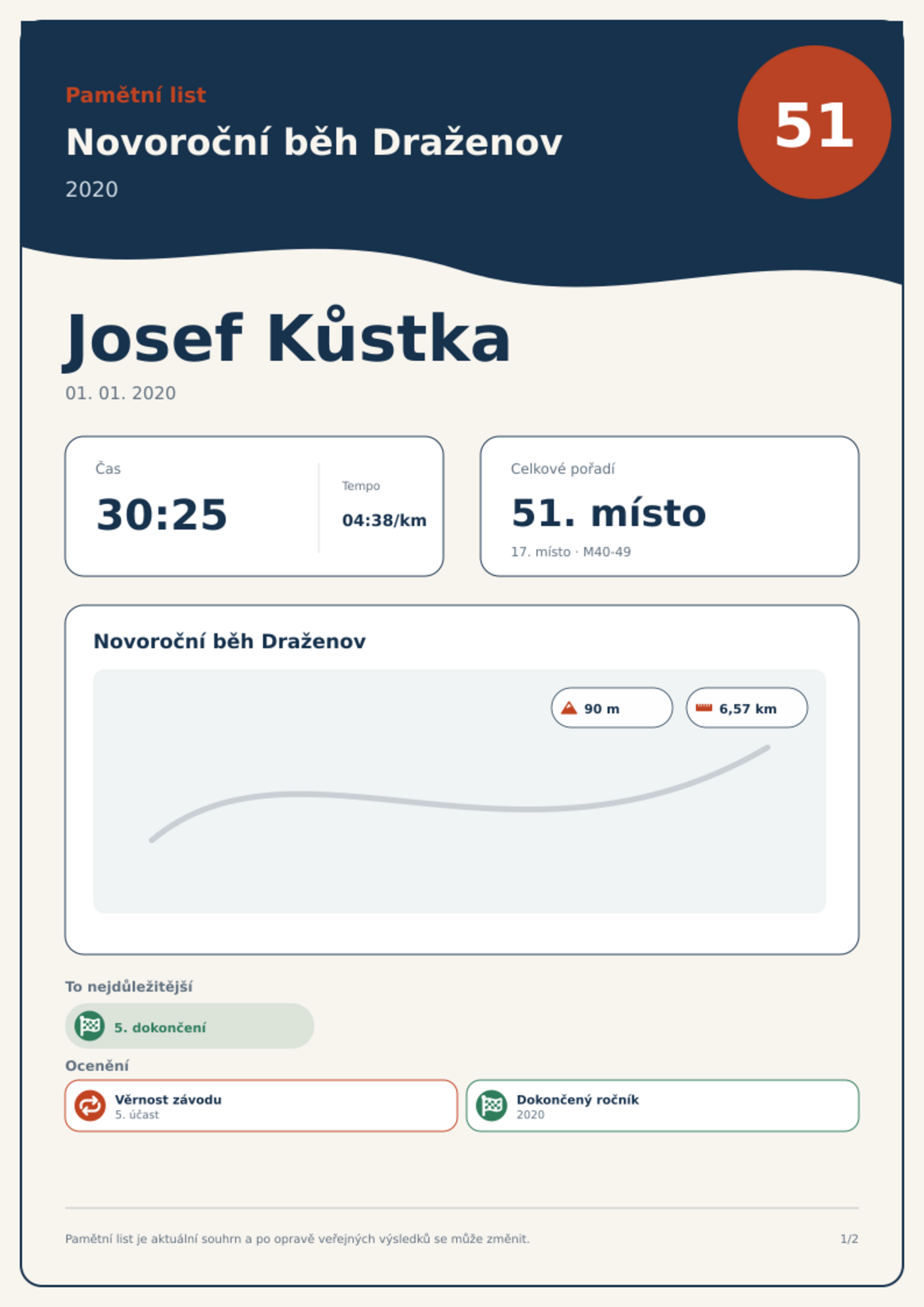The image size is (924, 1307).
Task: Click the Novoroční běh Draženov header title
Action: pyautogui.click(x=314, y=142)
